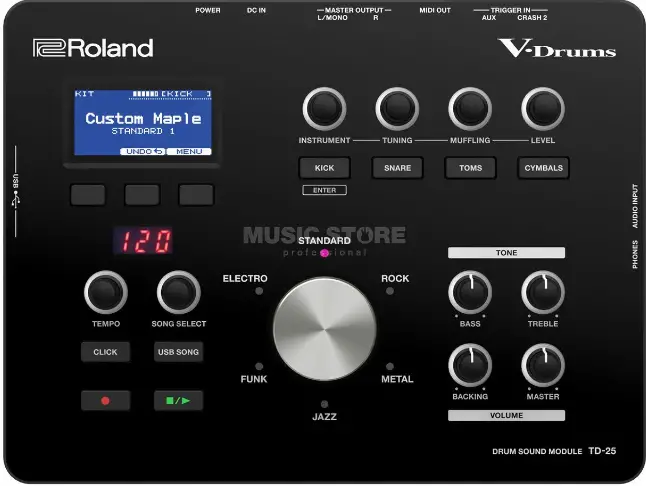Adjust the TEMPO knob
The image size is (646, 486).
[x=106, y=292]
